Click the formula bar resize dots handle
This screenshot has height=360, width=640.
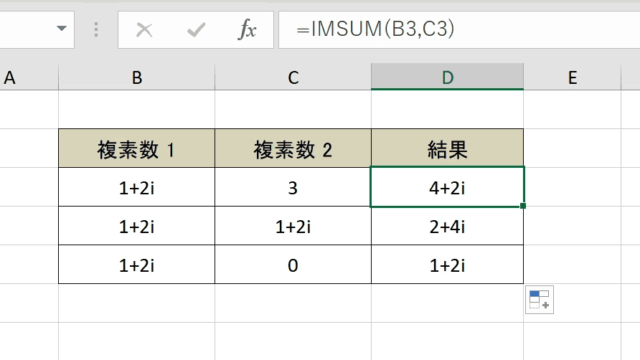point(96,30)
